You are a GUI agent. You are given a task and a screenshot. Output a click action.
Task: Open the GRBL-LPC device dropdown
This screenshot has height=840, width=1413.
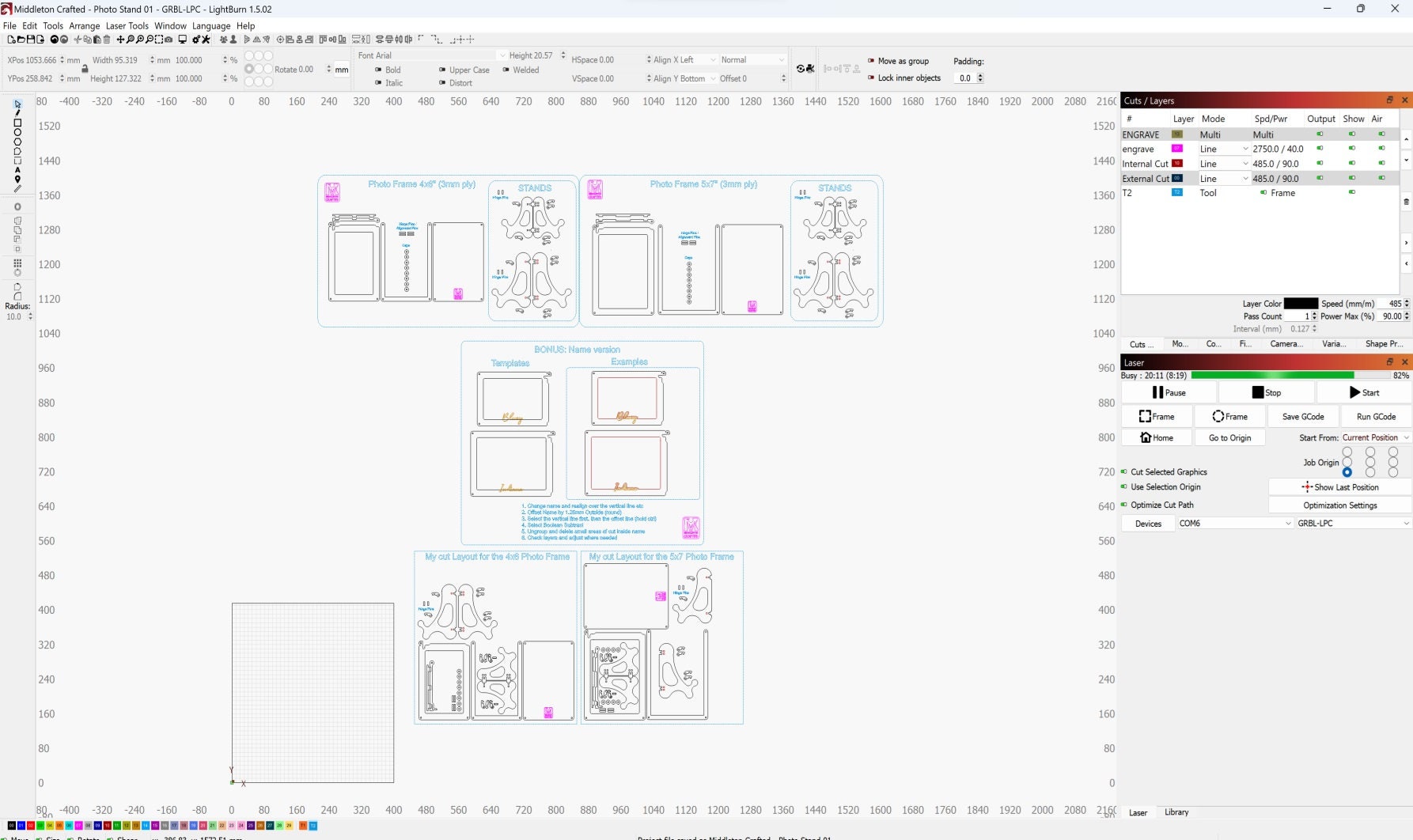click(x=1353, y=524)
